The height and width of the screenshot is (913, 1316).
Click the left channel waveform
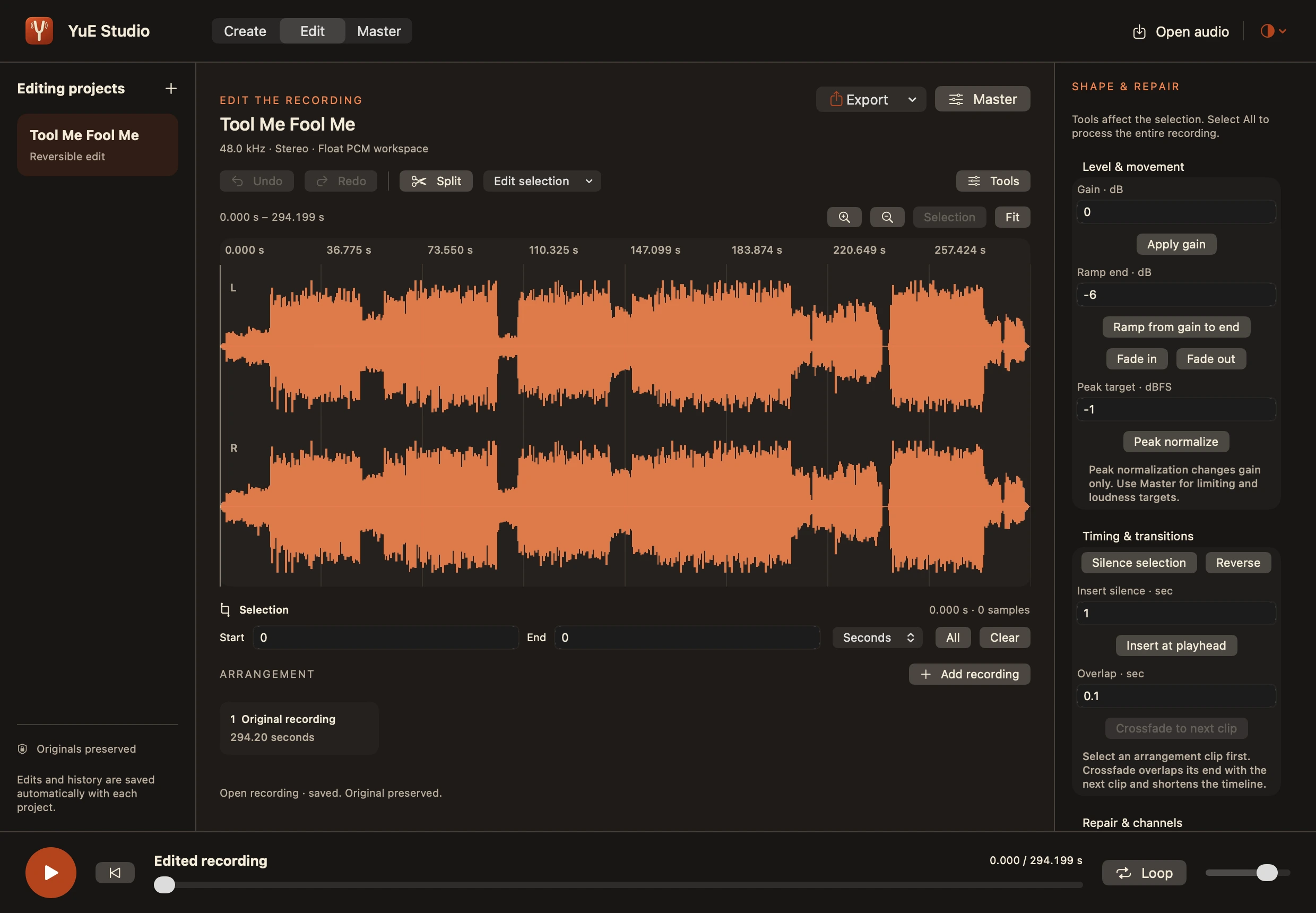coord(625,346)
